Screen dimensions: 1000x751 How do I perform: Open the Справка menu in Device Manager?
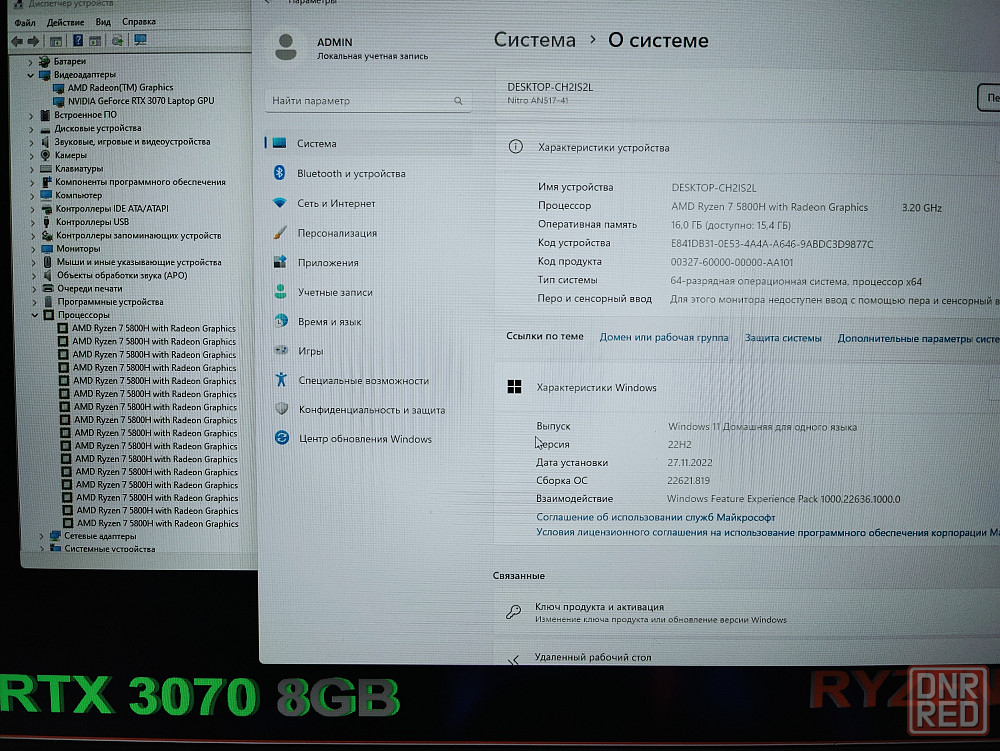[138, 22]
